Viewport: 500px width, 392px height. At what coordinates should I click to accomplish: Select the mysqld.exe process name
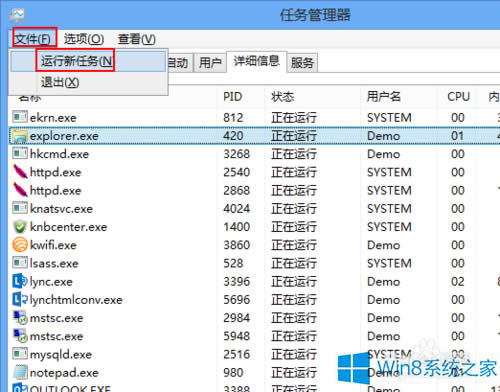click(61, 355)
